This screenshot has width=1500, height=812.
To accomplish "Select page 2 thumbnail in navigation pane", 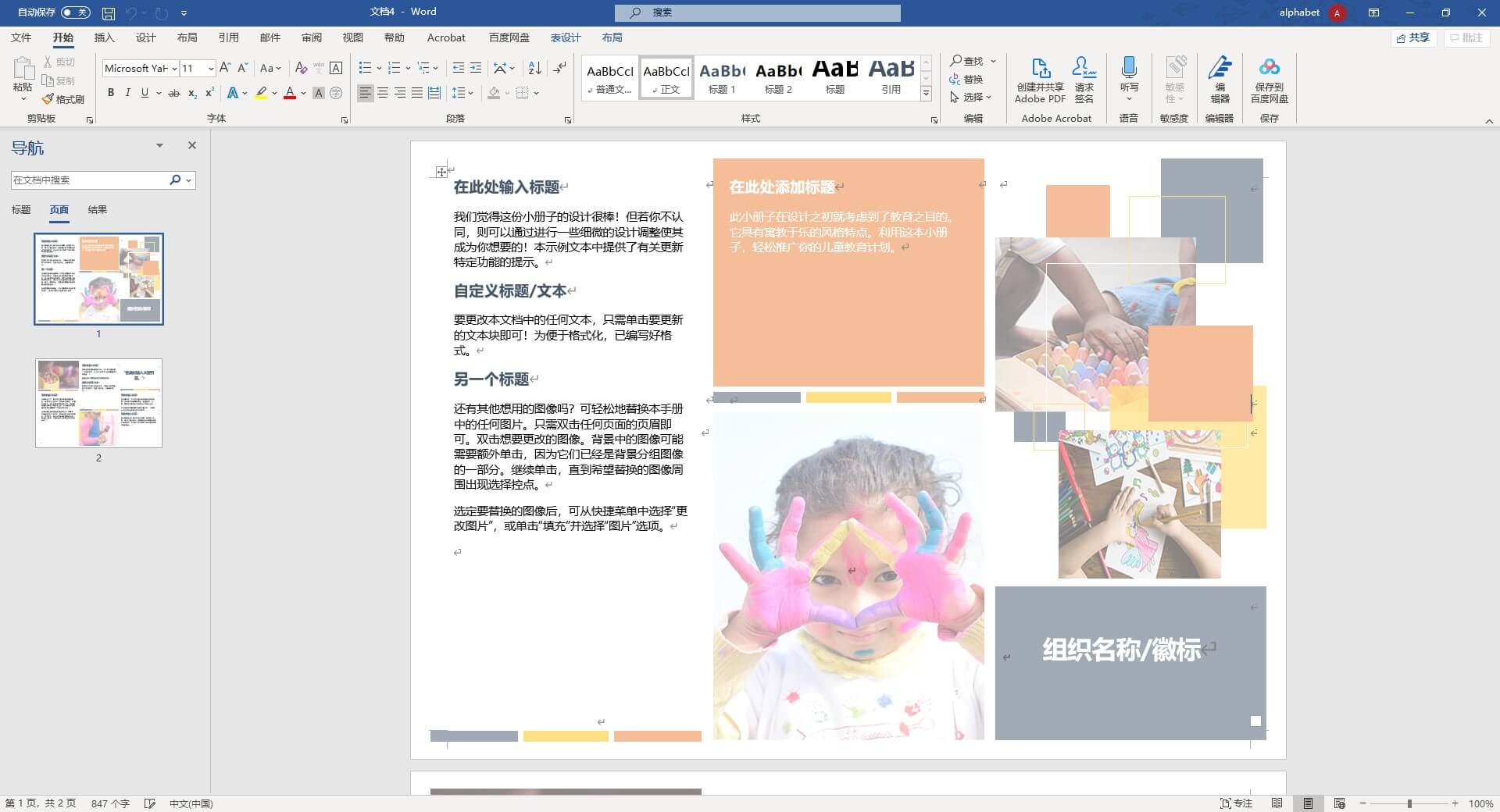I will (98, 403).
